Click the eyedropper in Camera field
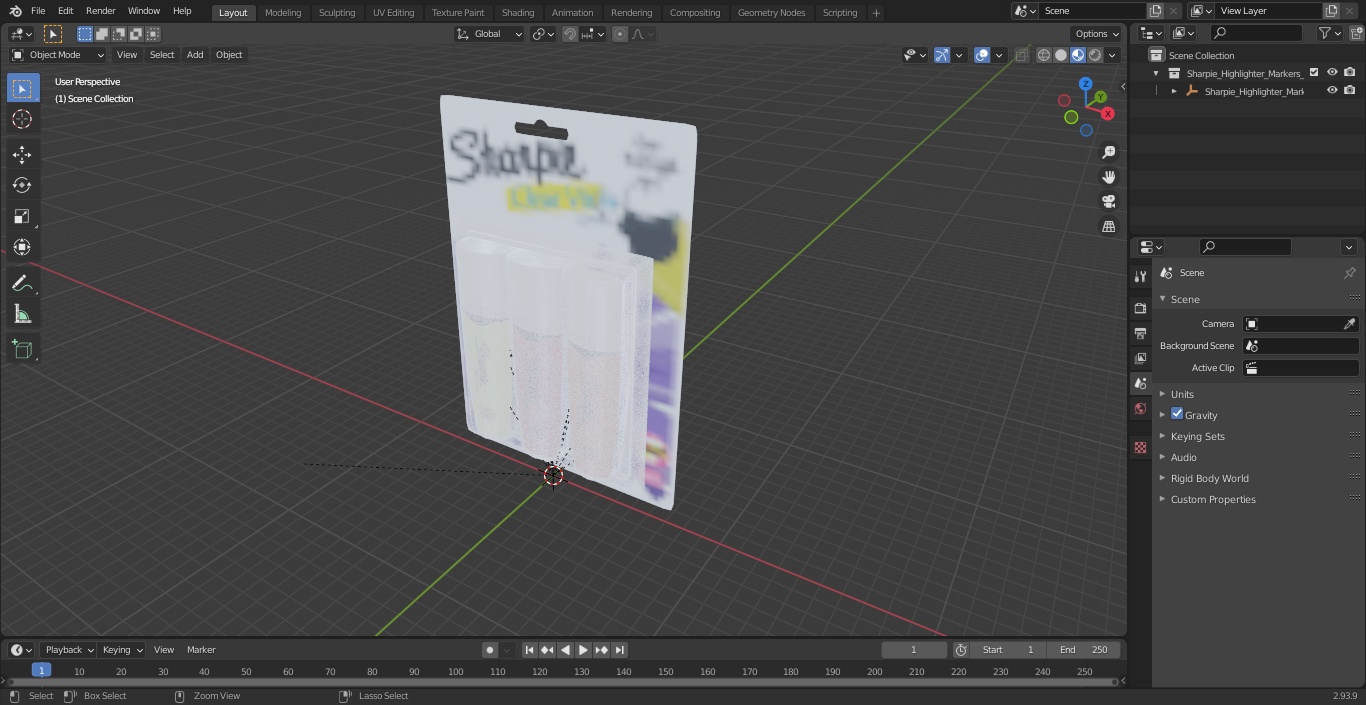 click(1349, 324)
